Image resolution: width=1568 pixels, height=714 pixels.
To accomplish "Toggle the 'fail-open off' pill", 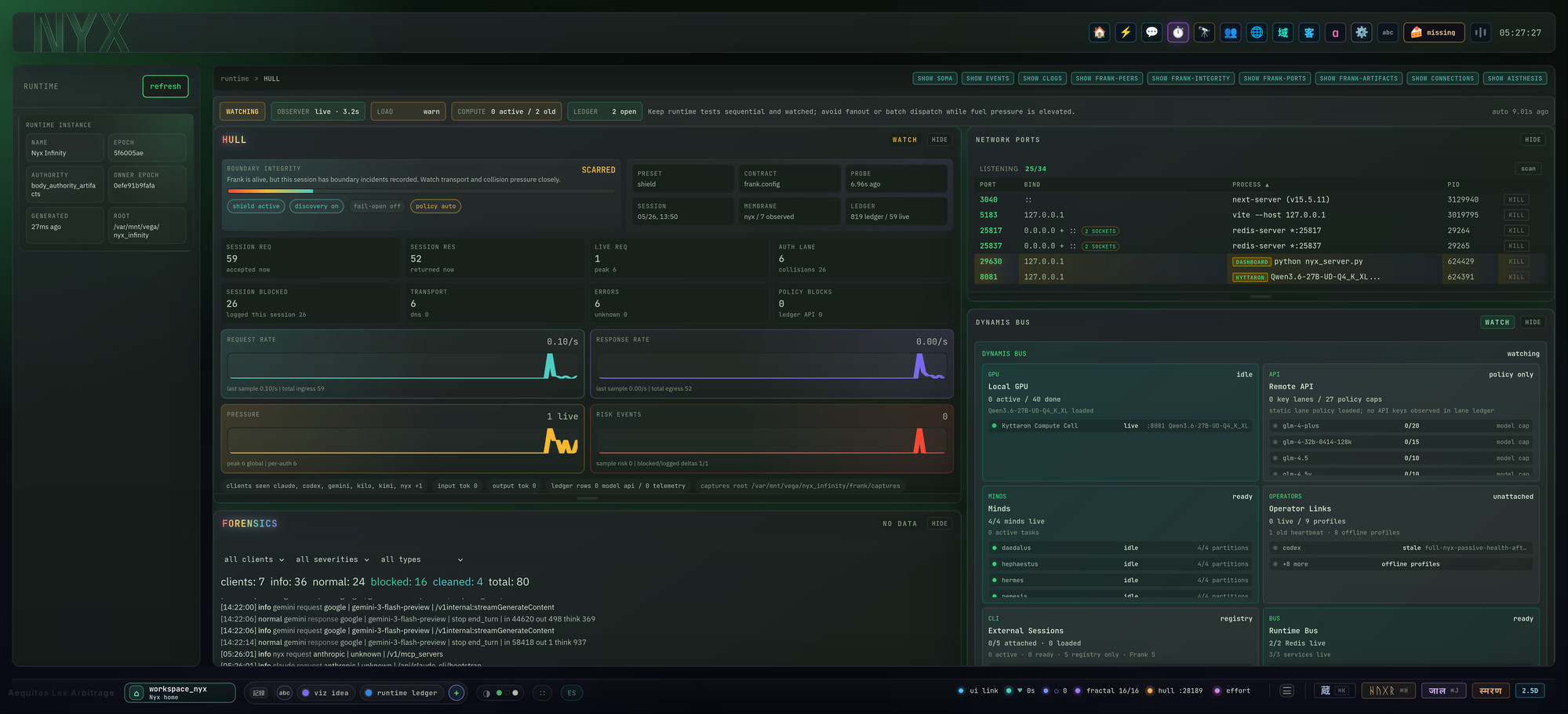I will 377,206.
